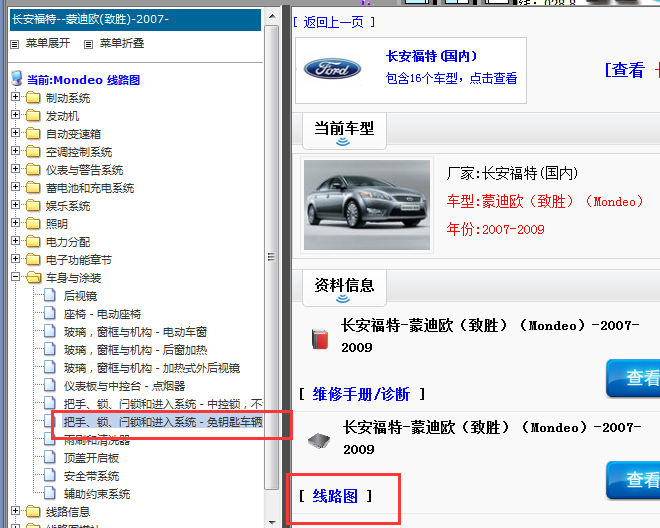Open the 维修手册/诊断 link
660x528 pixels.
point(361,395)
